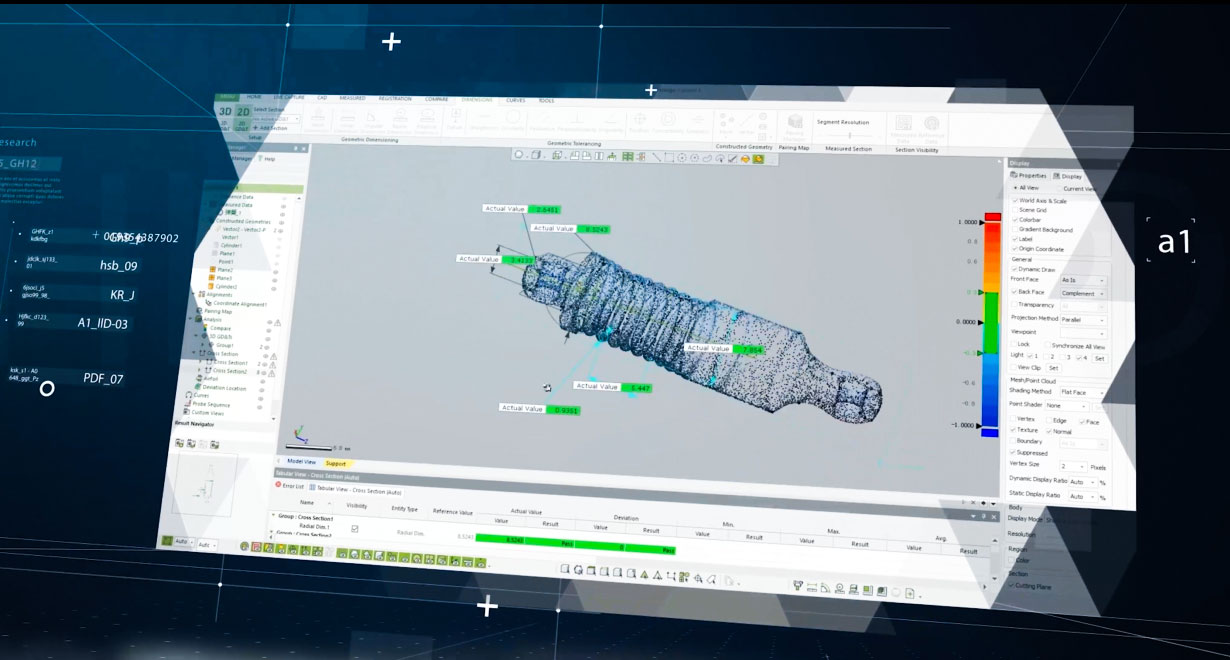Image resolution: width=1230 pixels, height=660 pixels.
Task: Click the Reference Data visibility icon
Action: pyautogui.click(x=284, y=198)
